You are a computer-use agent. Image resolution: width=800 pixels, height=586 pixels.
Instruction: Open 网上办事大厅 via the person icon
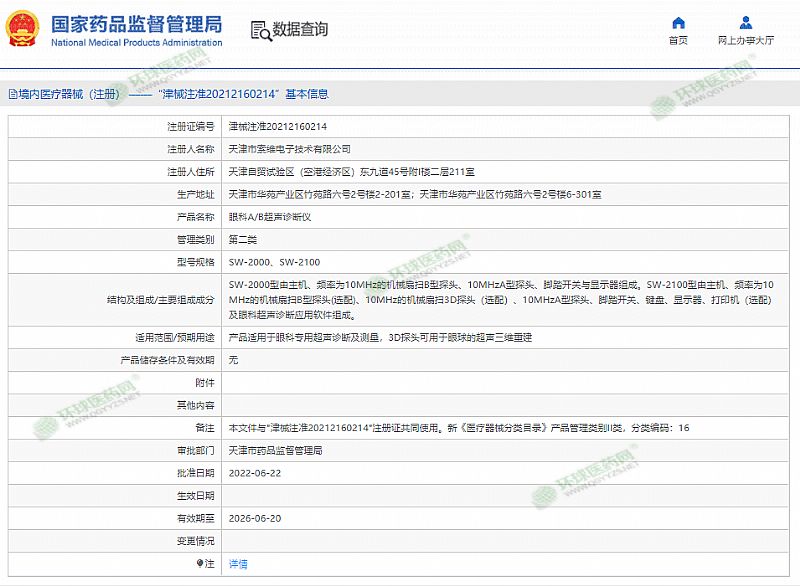coord(745,23)
